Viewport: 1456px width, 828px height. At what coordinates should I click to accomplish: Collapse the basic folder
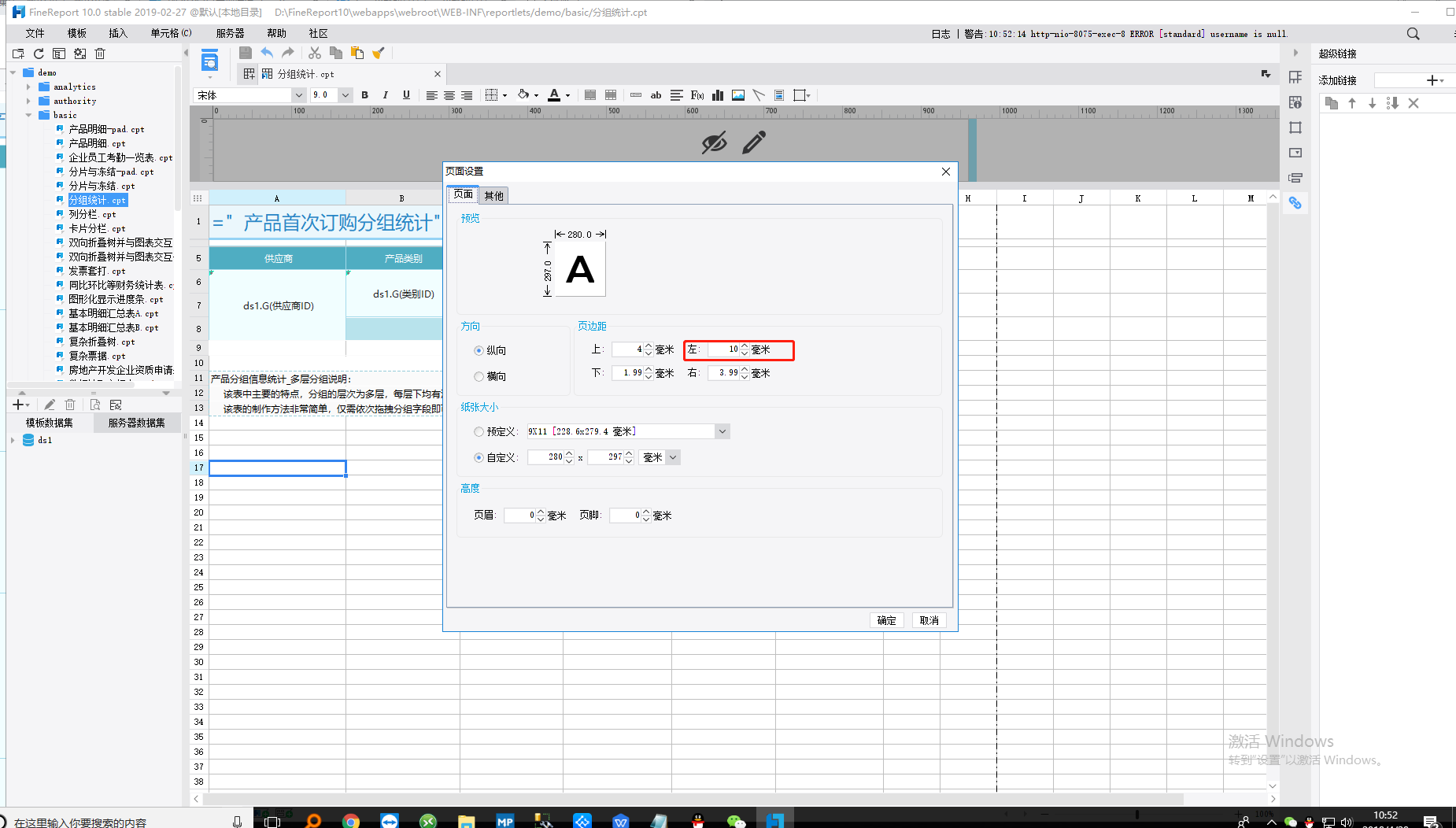28,116
